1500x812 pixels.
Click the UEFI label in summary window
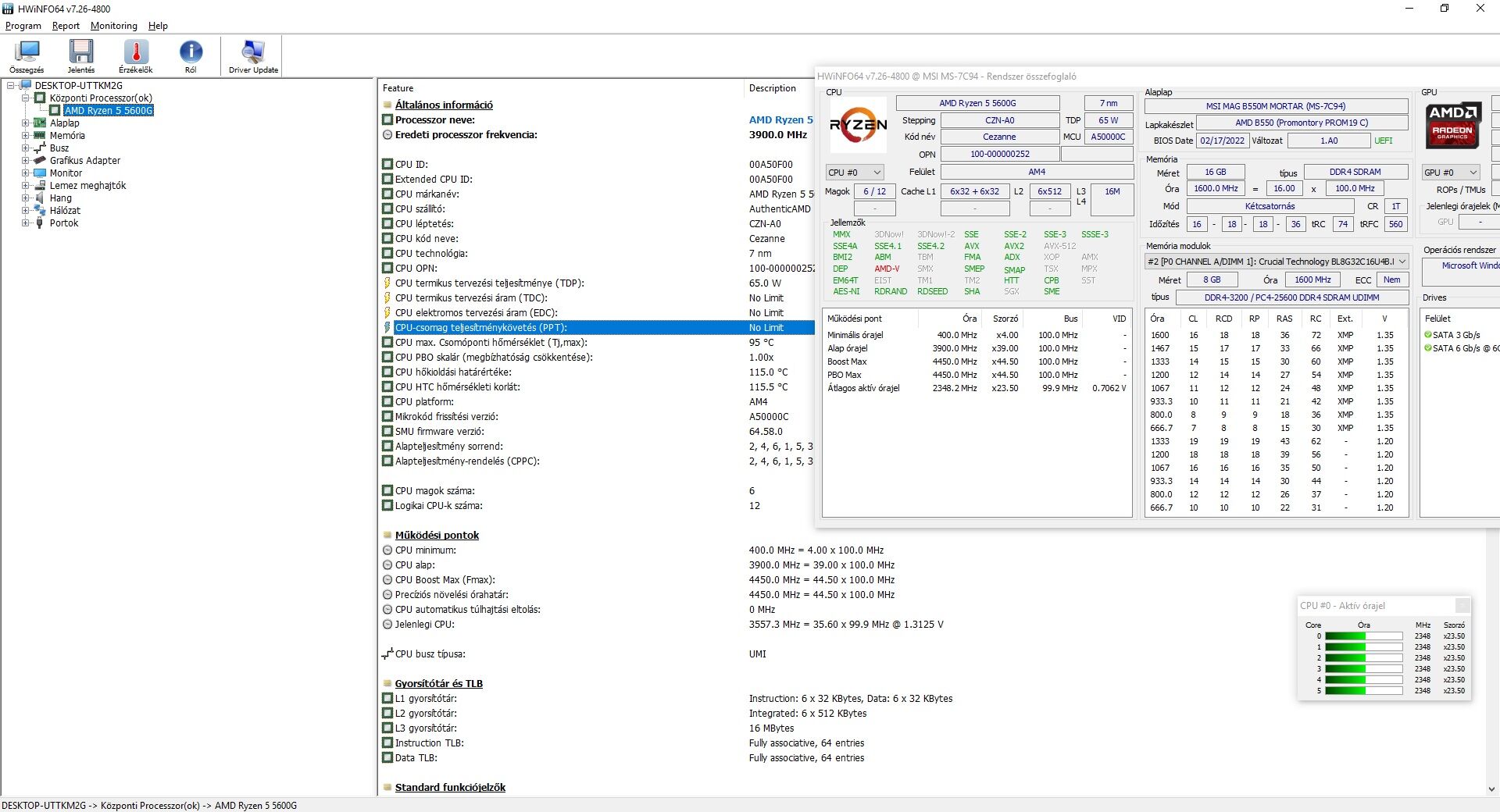[1383, 141]
